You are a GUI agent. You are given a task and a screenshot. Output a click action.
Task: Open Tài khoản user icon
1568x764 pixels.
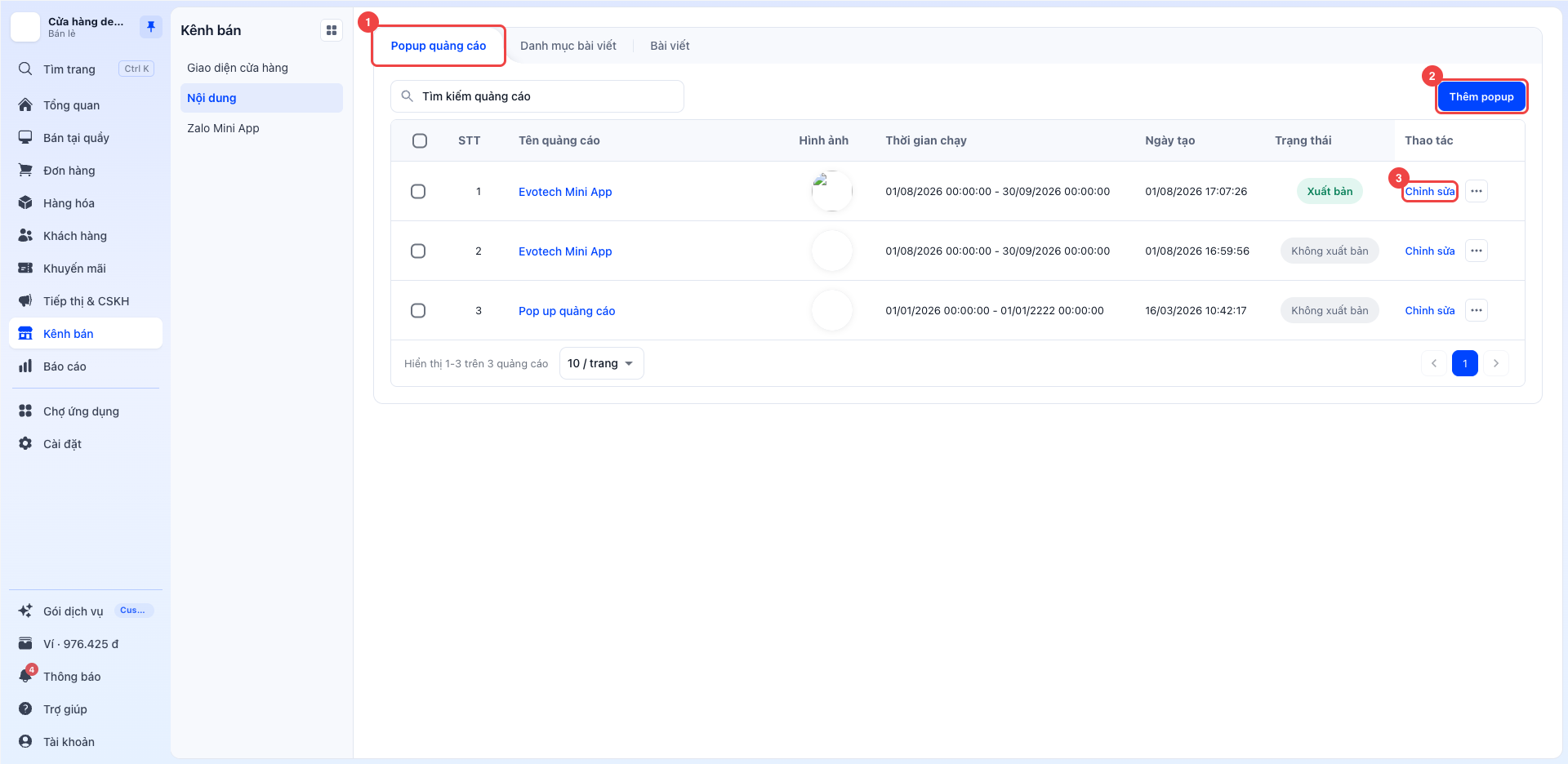tap(25, 741)
